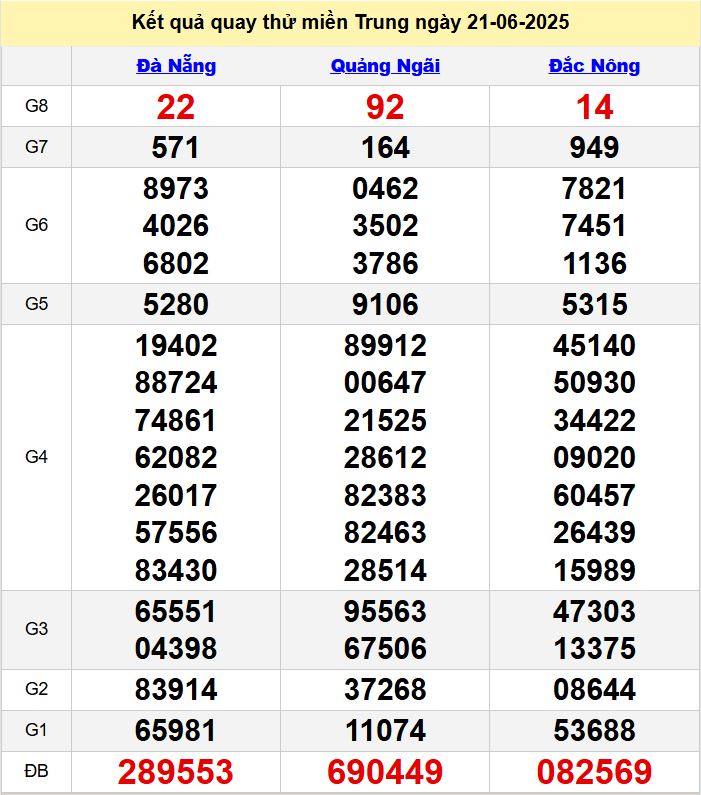Select G1 number 53688
Screen dimensions: 701x795
click(x=595, y=731)
